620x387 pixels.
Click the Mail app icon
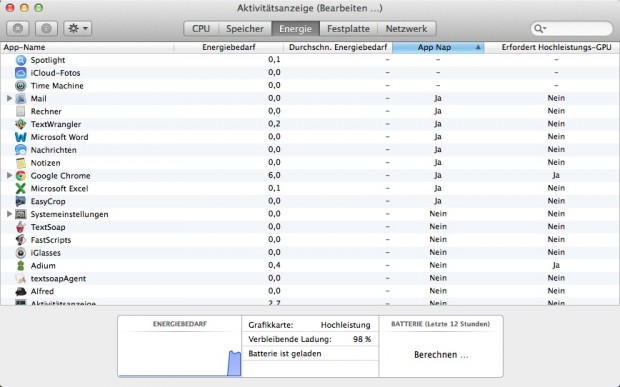21,98
